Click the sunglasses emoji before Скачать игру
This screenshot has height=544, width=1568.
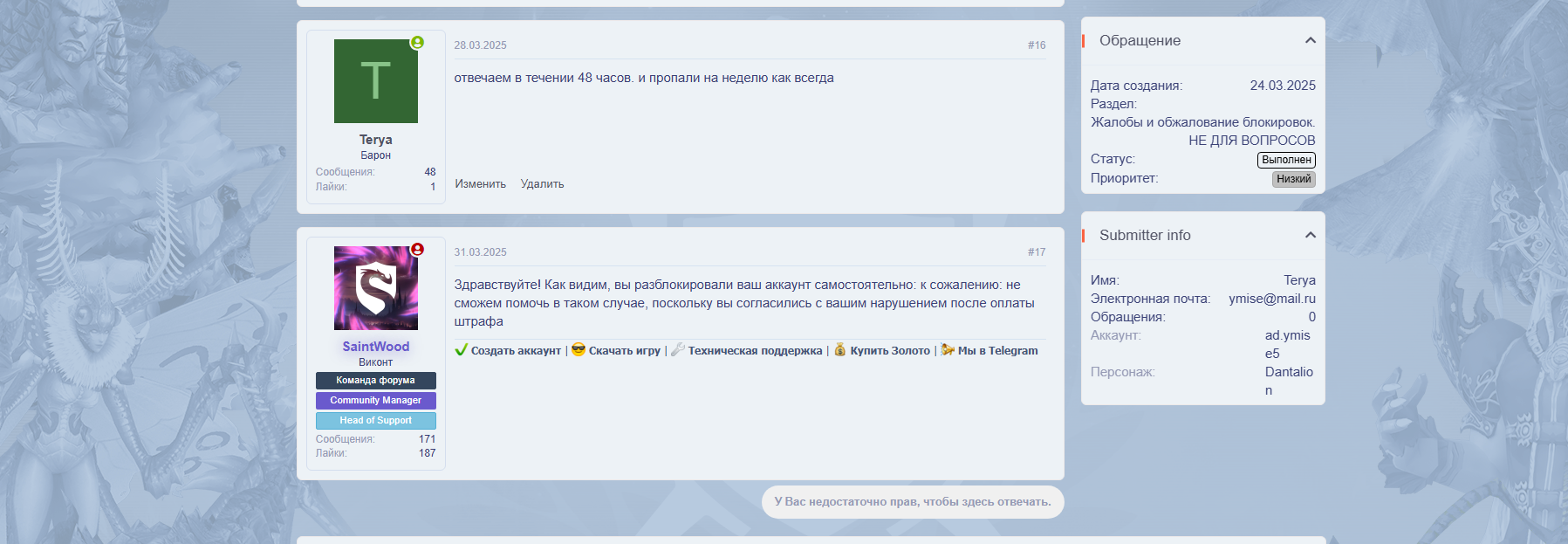pyautogui.click(x=579, y=350)
